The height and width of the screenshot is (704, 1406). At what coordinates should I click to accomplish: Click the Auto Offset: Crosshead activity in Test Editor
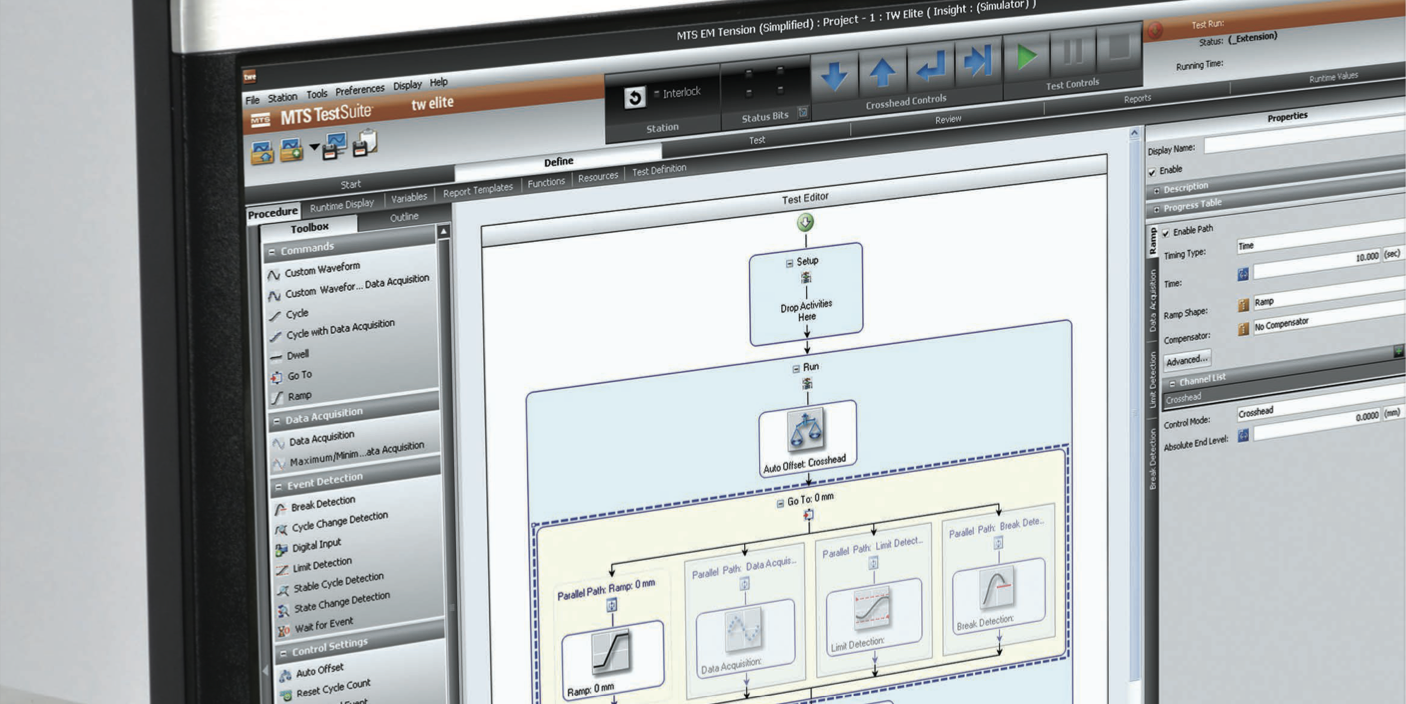[806, 438]
